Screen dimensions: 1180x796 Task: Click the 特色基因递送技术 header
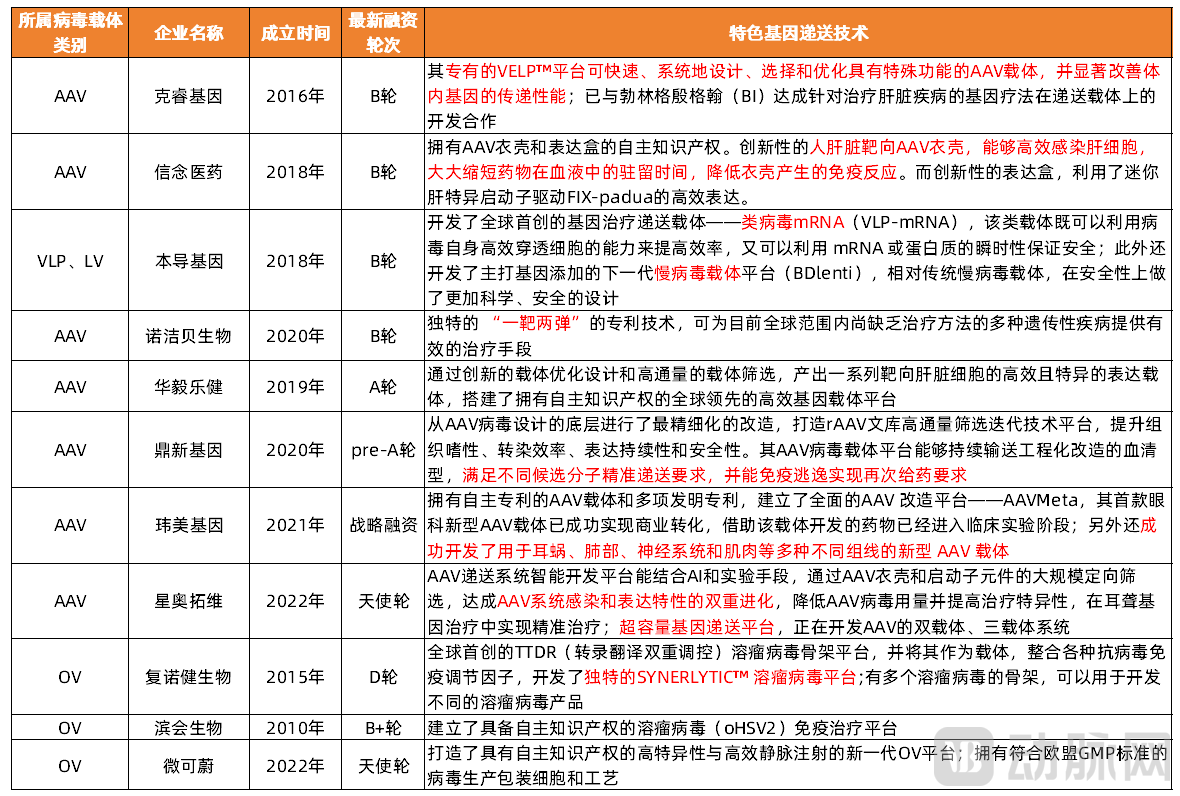tap(798, 33)
